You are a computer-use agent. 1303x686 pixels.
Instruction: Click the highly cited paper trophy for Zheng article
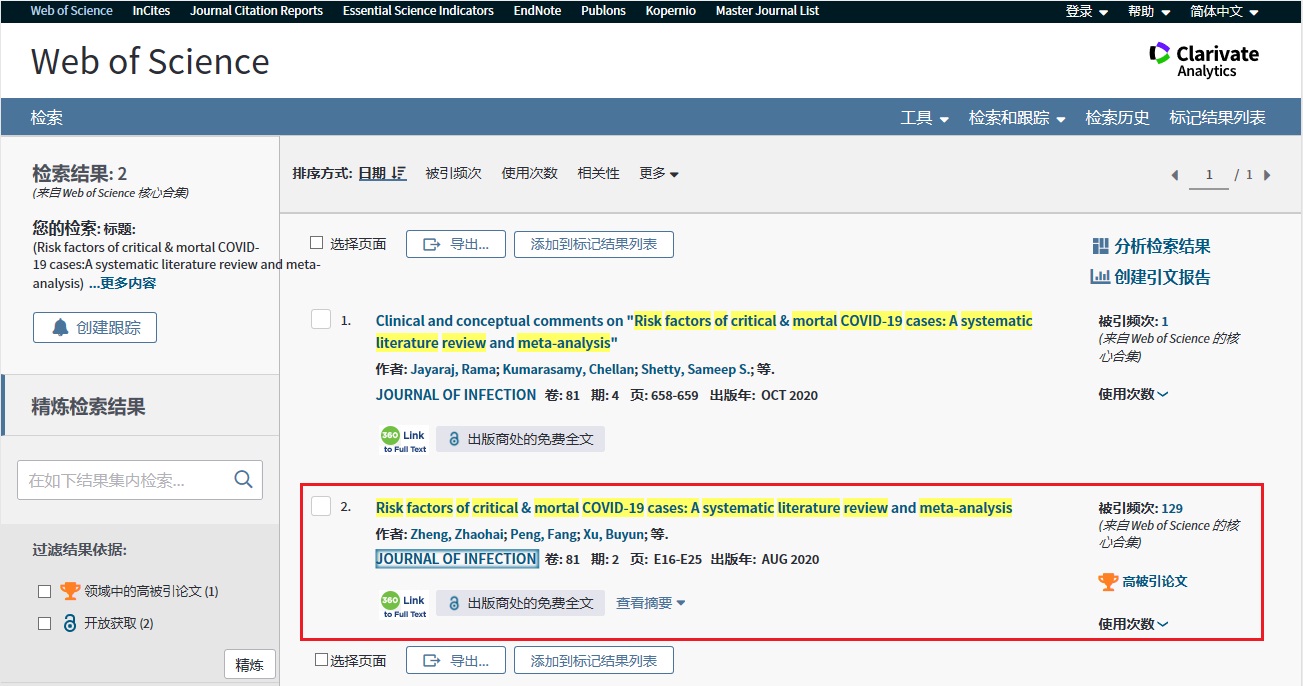pos(1107,581)
